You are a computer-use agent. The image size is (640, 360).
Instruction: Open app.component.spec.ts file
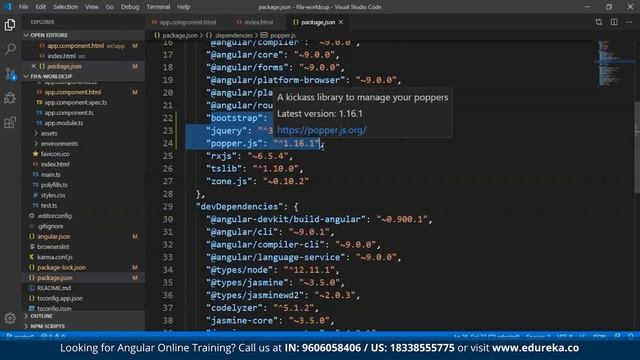[76, 102]
